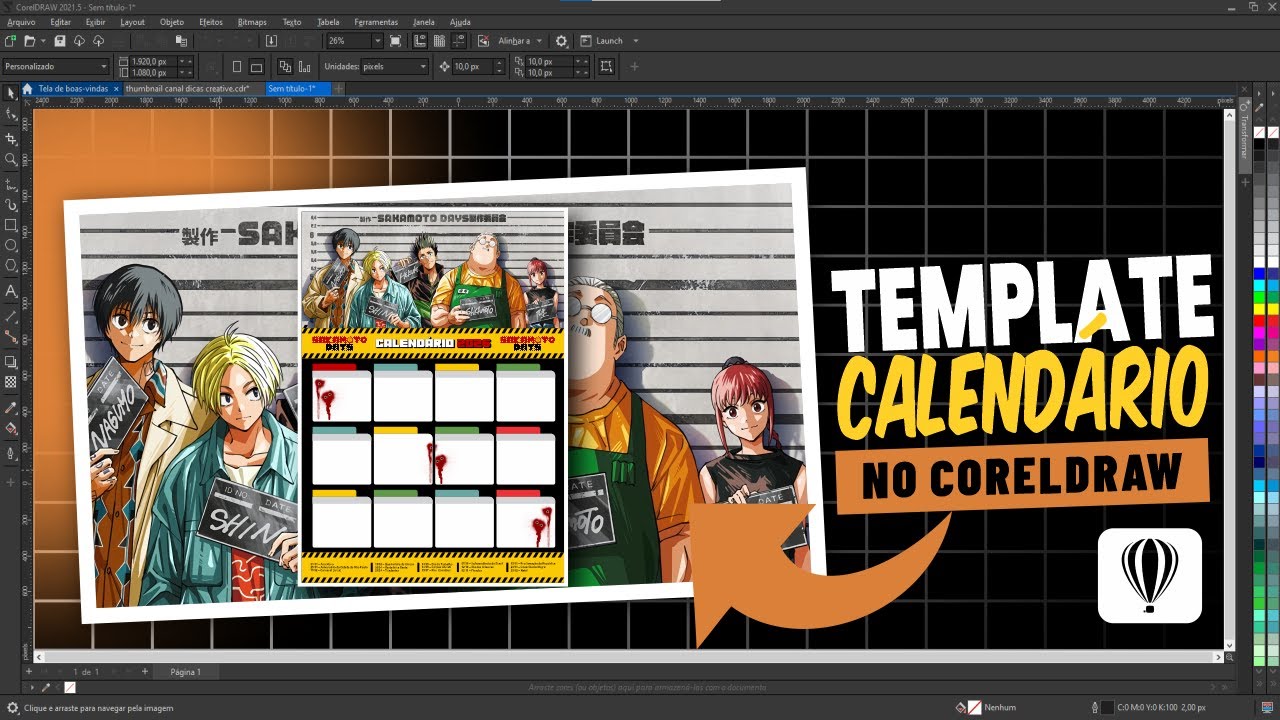Open the Personalizado page size dropdown

[54, 66]
